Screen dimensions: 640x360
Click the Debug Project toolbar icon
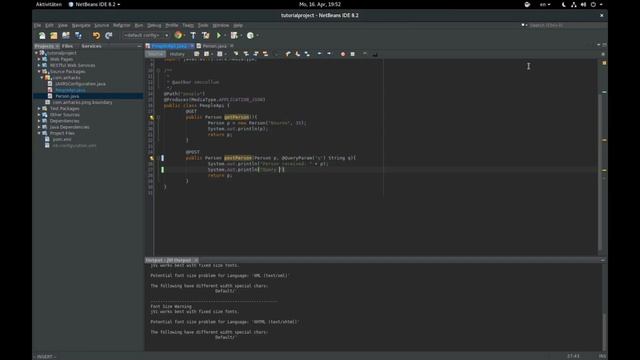[x=234, y=36]
